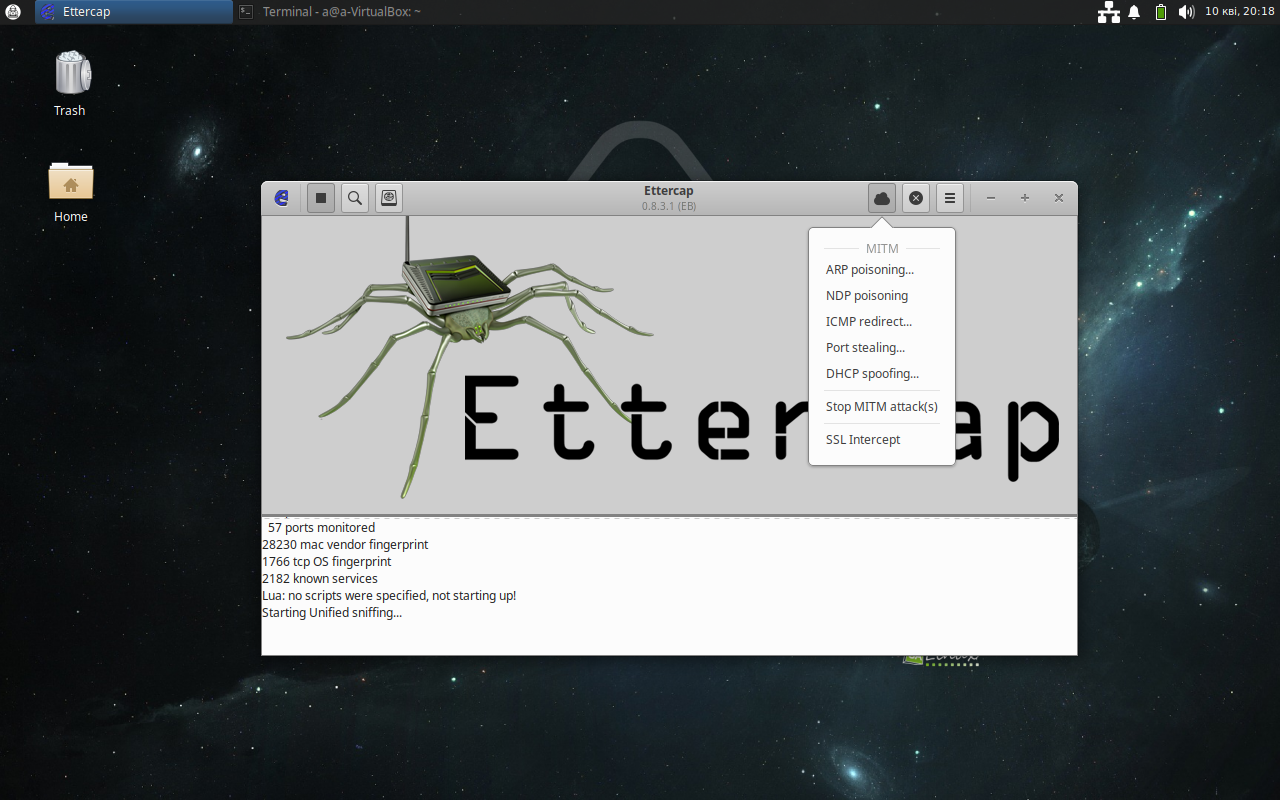Open the clock showing 20:18
1280x800 pixels.
click(1239, 12)
